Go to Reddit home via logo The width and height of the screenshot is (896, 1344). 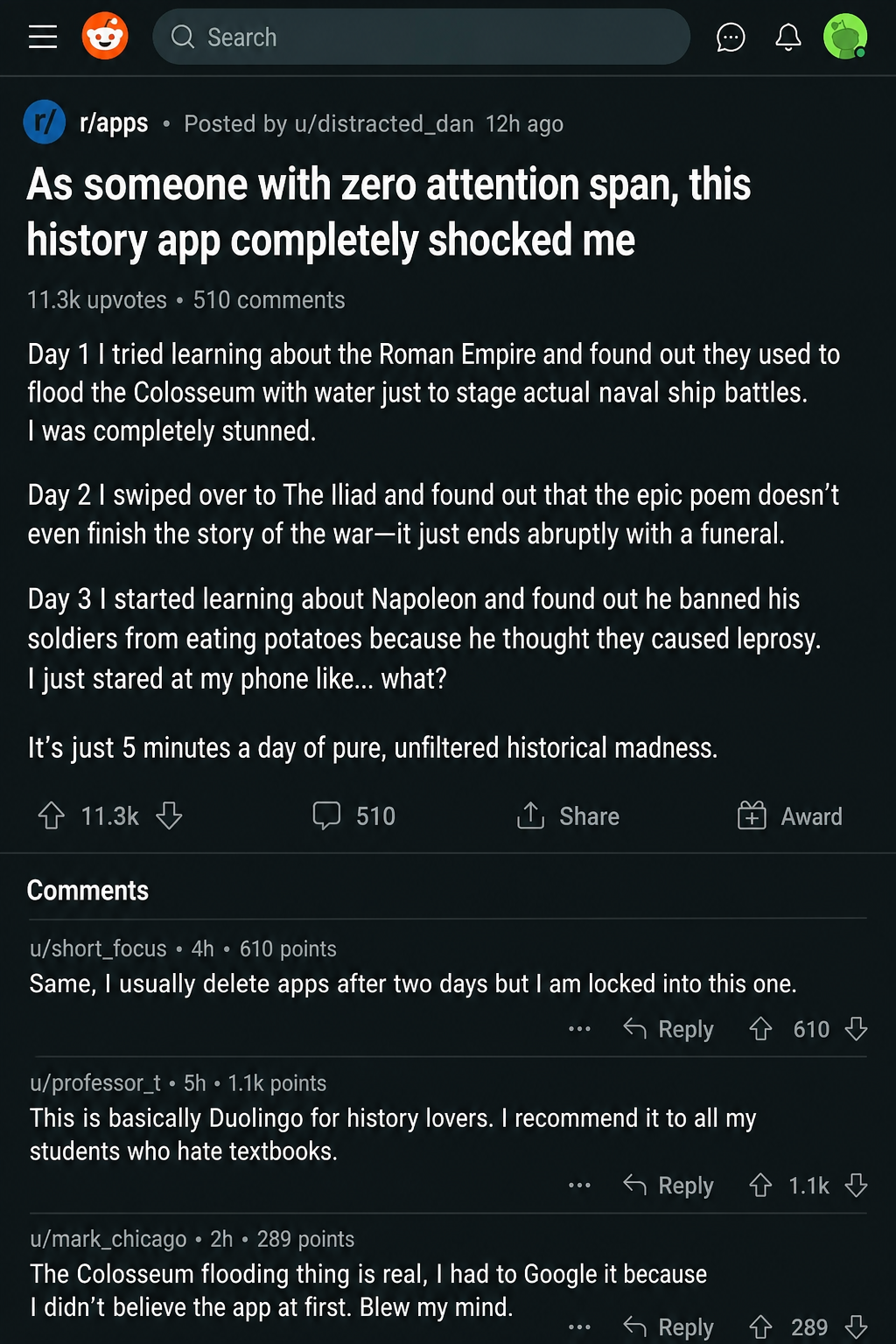(105, 37)
